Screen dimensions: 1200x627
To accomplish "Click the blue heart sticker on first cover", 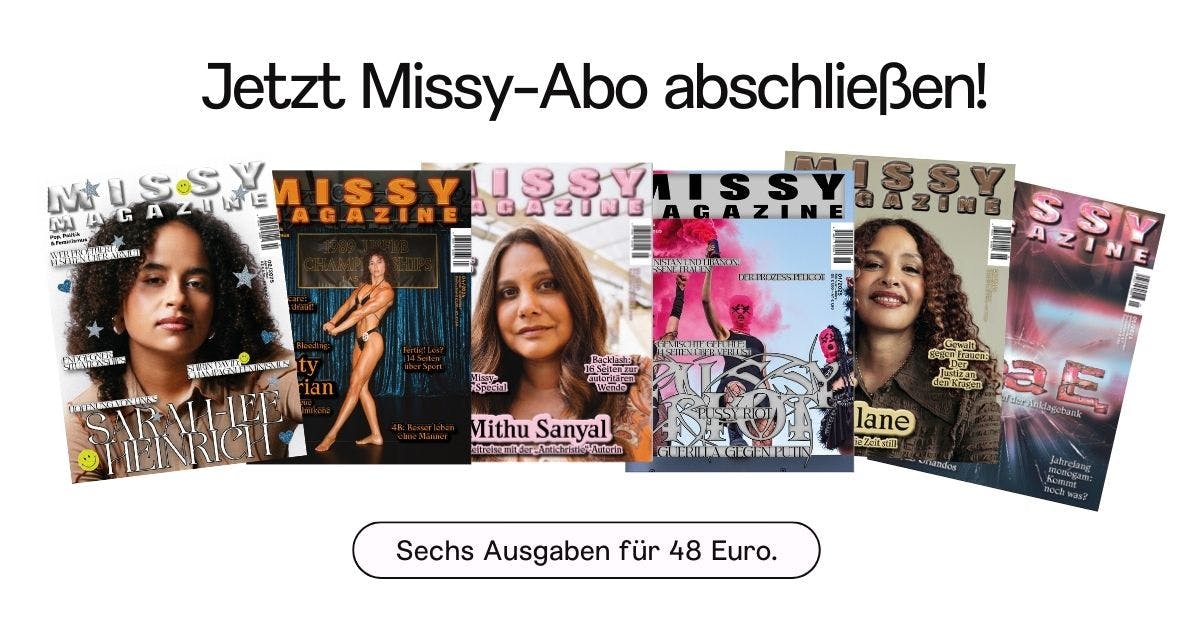I will [64, 284].
